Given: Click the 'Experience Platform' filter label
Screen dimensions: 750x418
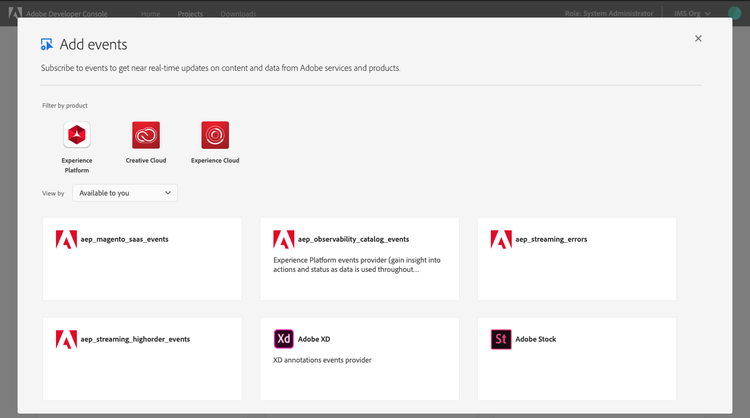Looking at the screenshot, I should click(77, 165).
